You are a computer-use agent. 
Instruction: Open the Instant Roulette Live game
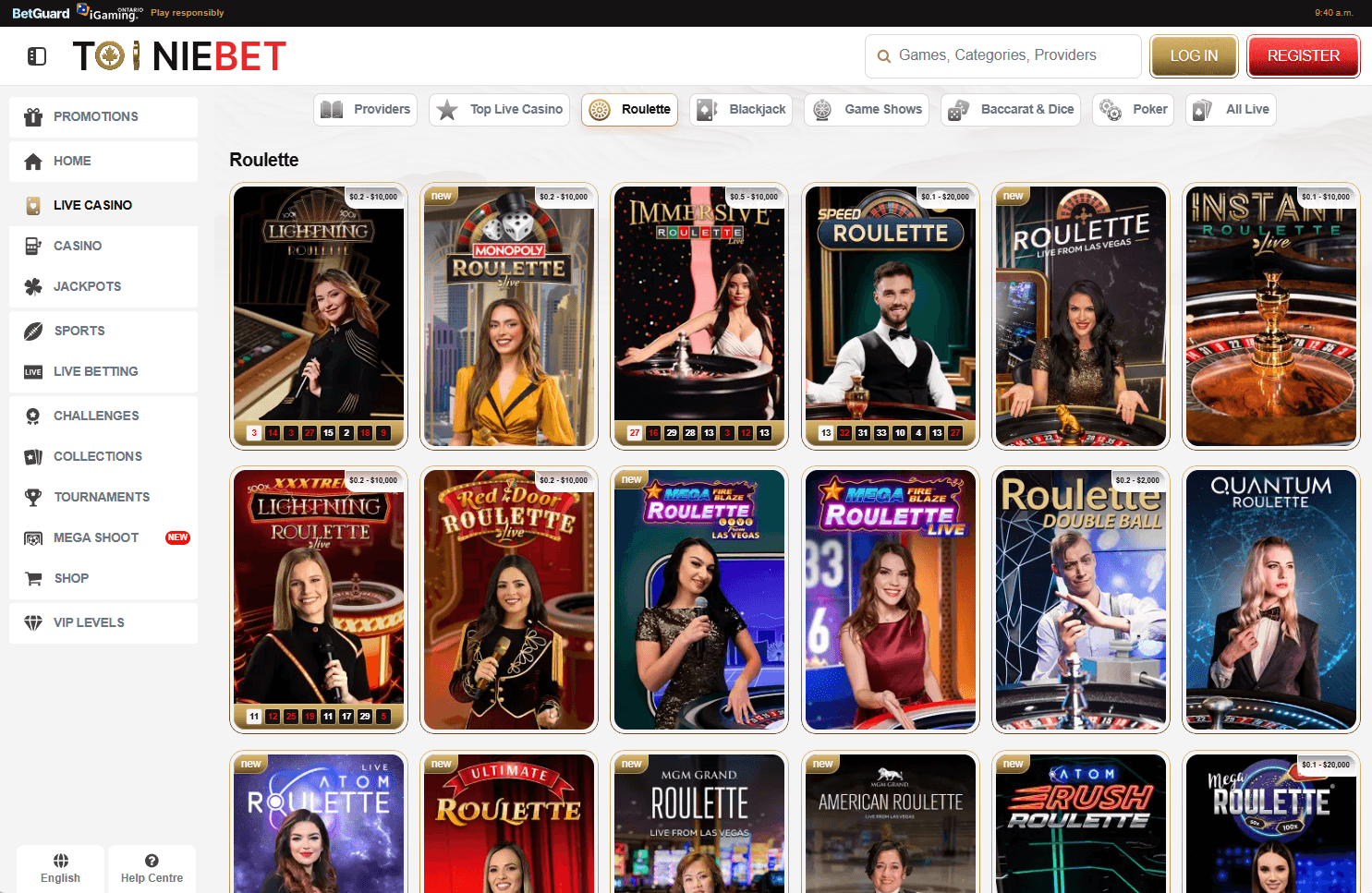(x=1271, y=316)
